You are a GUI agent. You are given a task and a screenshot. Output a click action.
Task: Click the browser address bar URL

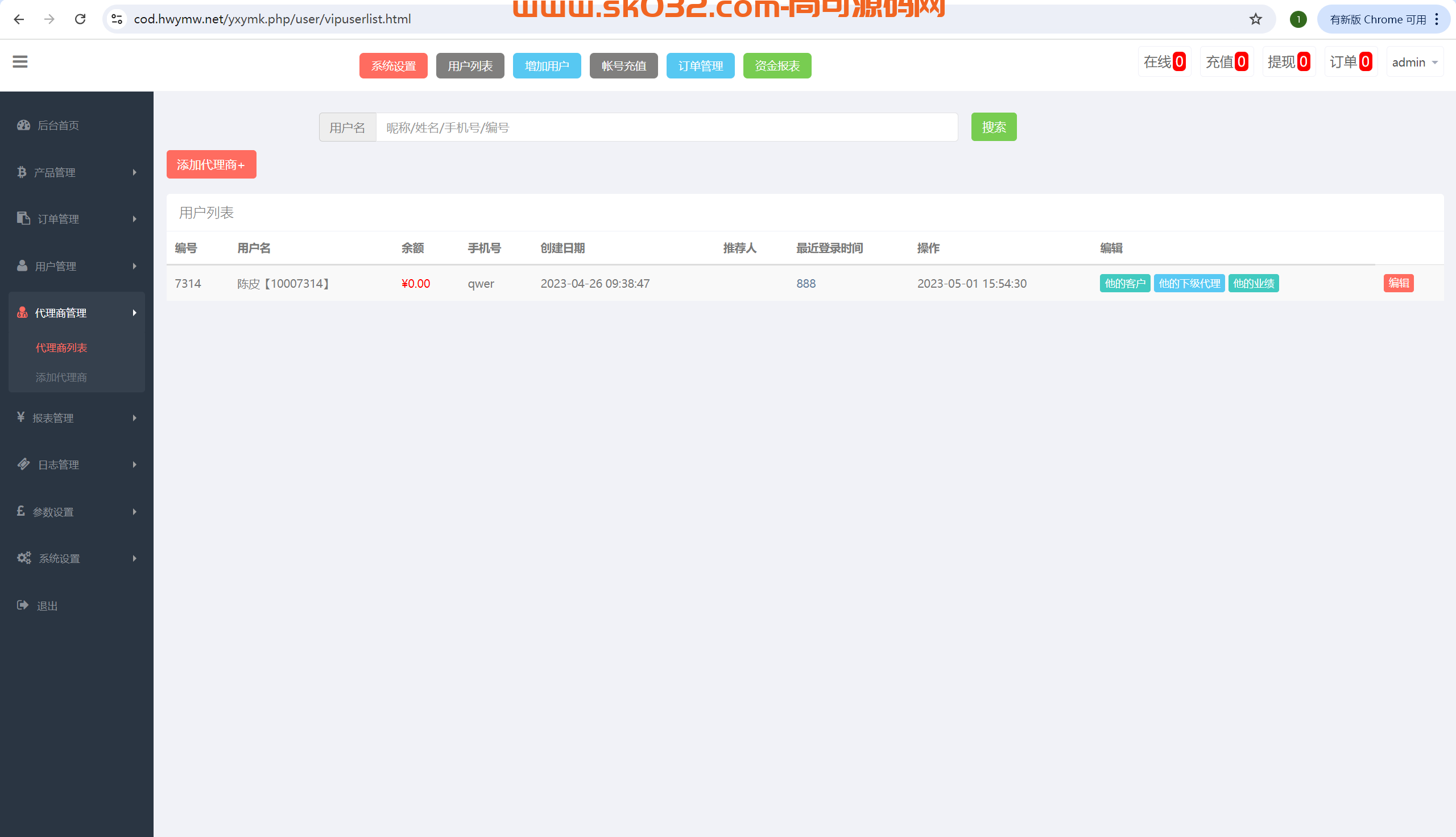[272, 19]
